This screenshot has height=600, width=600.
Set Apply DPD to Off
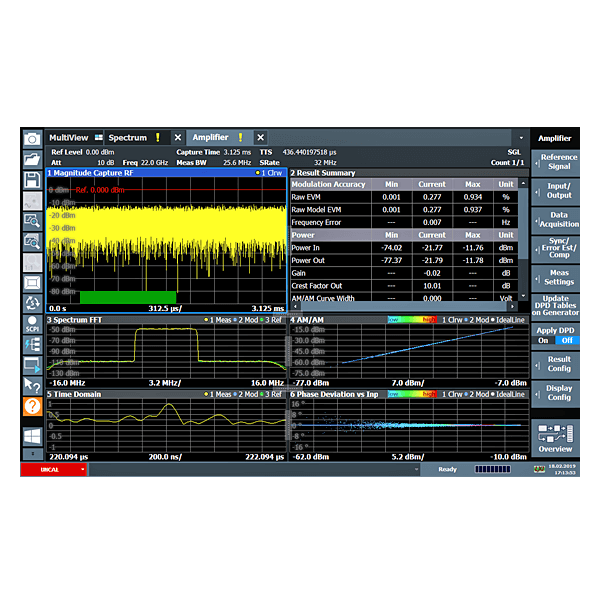click(x=567, y=341)
